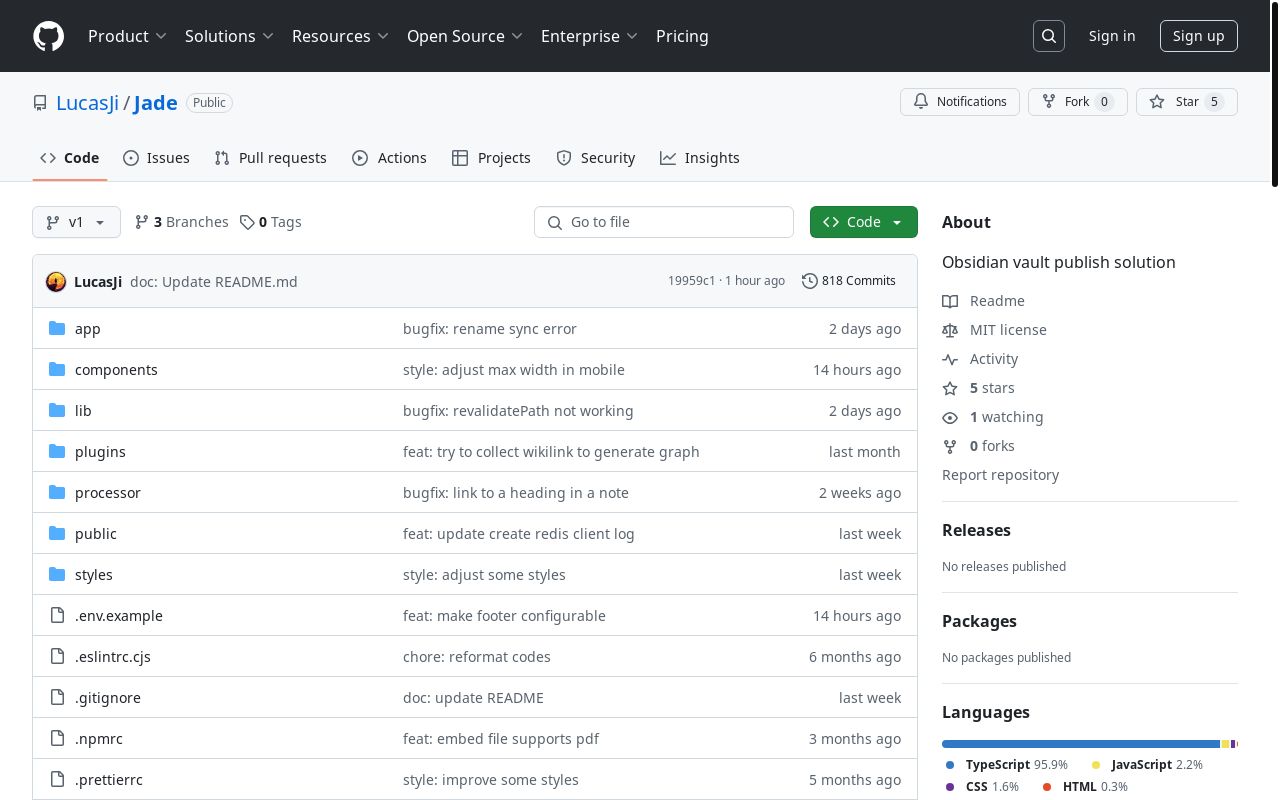Switch to the Issues tab
Viewport: 1280px width, 800px height.
click(156, 158)
